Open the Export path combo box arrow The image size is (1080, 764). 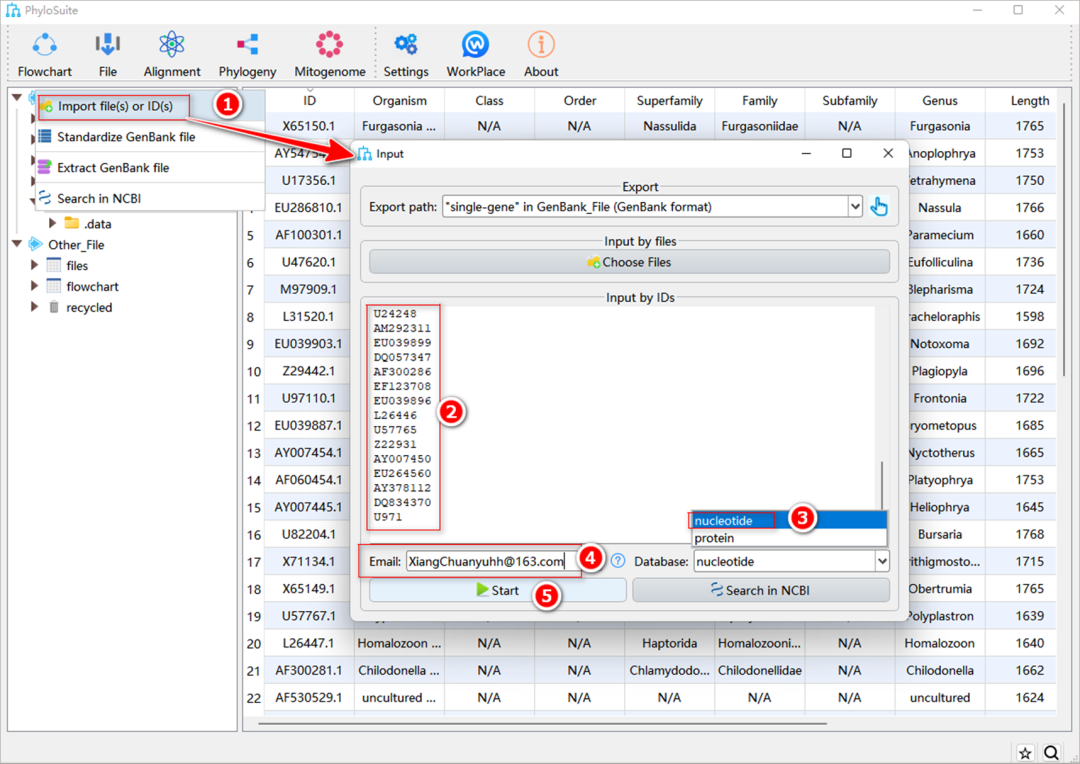click(855, 207)
